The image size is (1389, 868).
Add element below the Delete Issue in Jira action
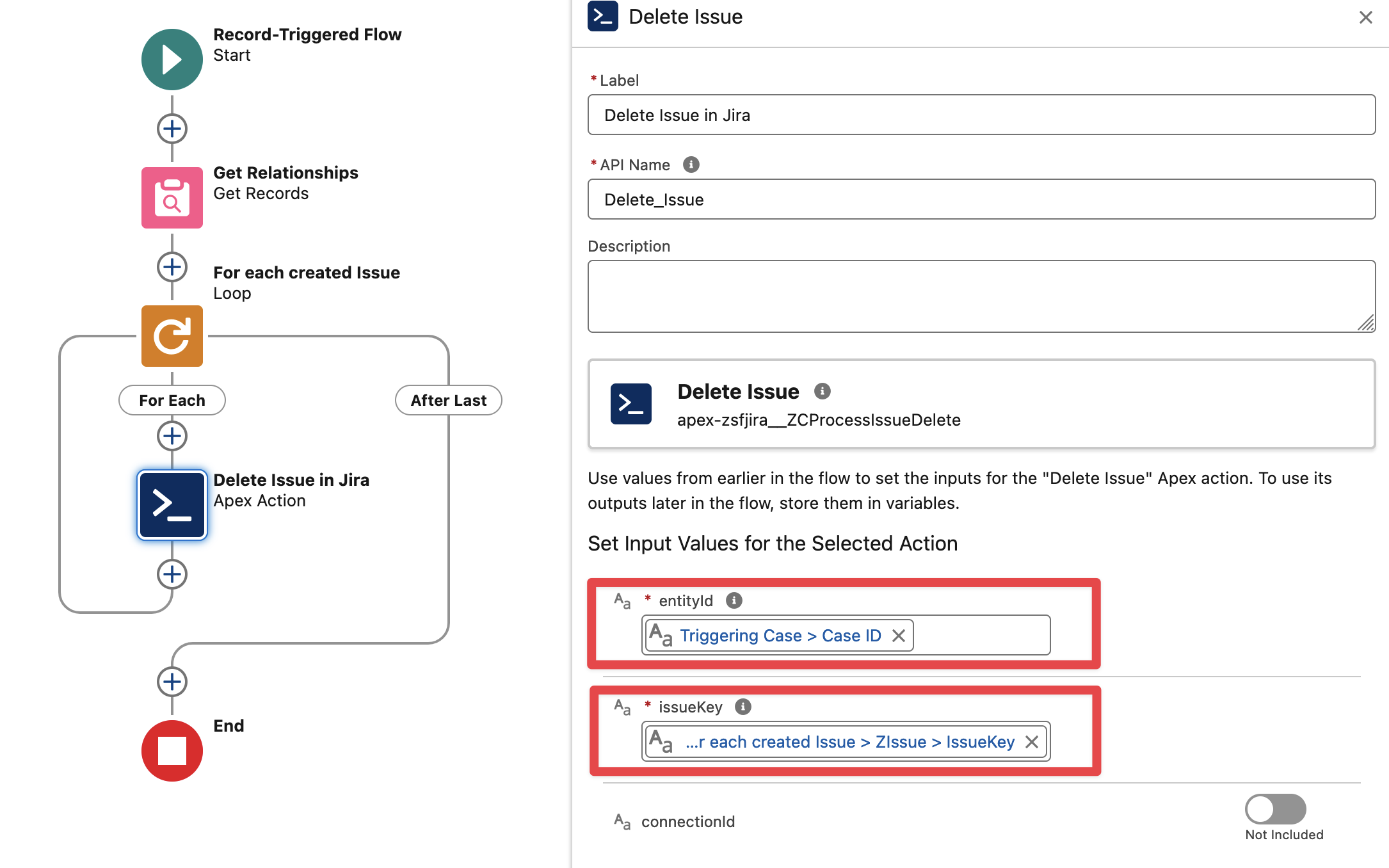[172, 574]
